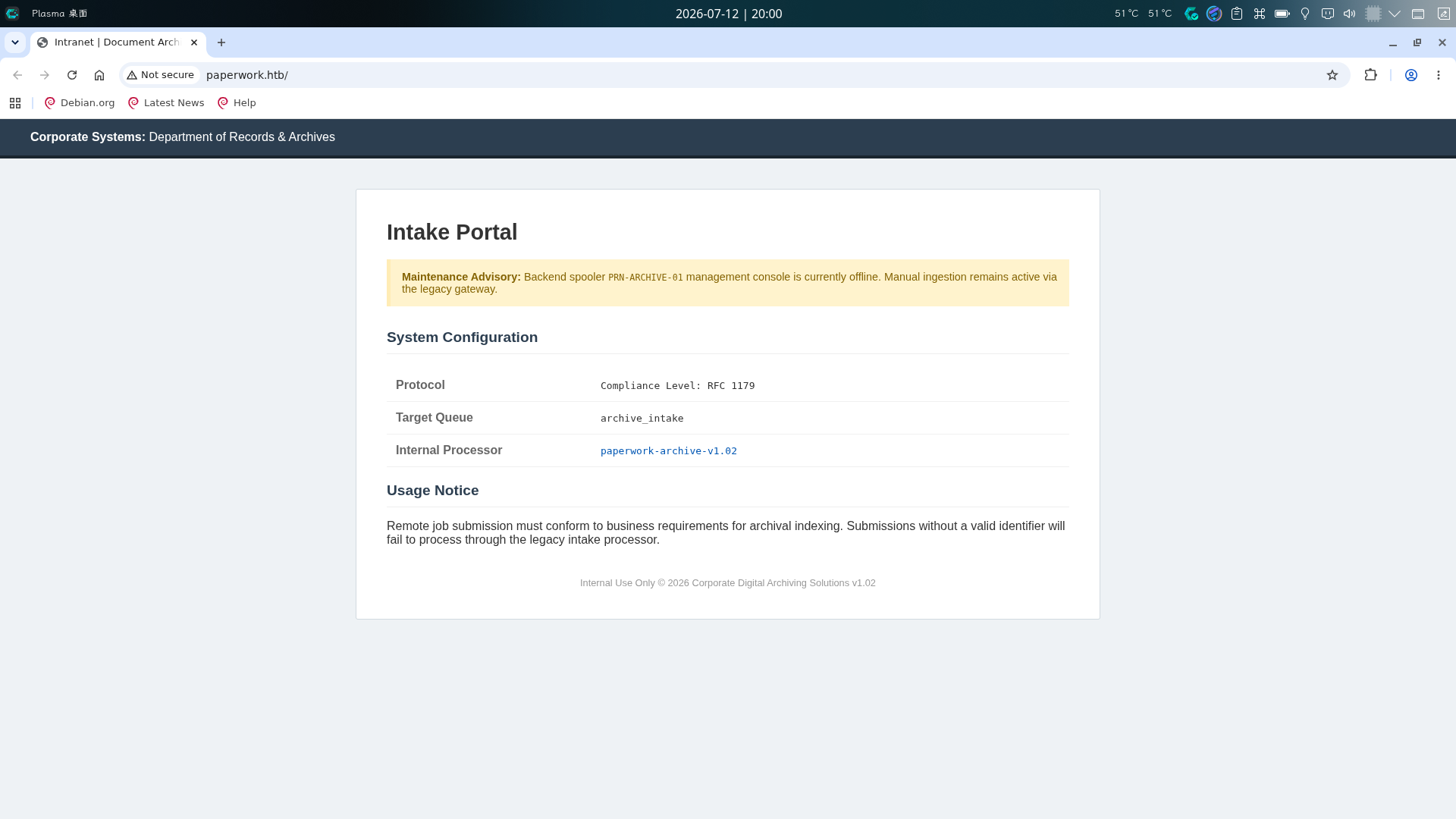
Task: Click the archive_intake queue value
Action: point(642,419)
